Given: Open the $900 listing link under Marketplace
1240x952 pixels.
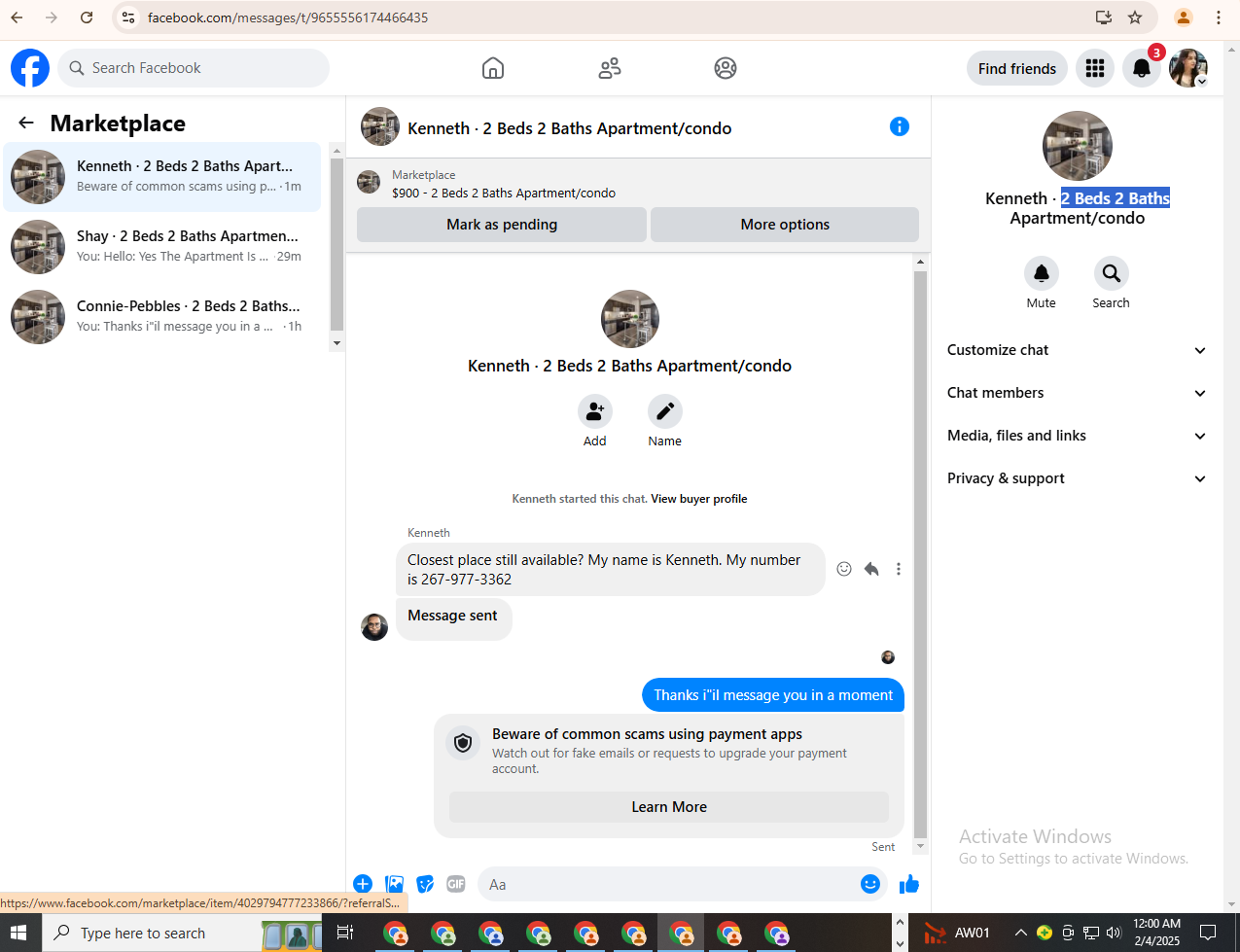Looking at the screenshot, I should (504, 193).
